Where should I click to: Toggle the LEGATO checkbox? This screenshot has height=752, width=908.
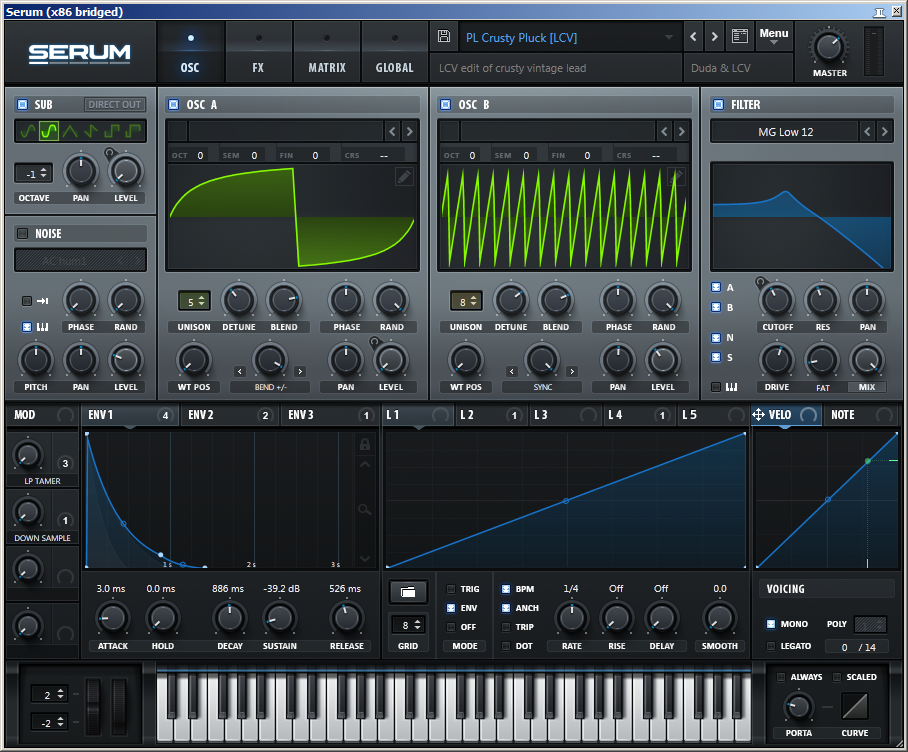point(770,647)
